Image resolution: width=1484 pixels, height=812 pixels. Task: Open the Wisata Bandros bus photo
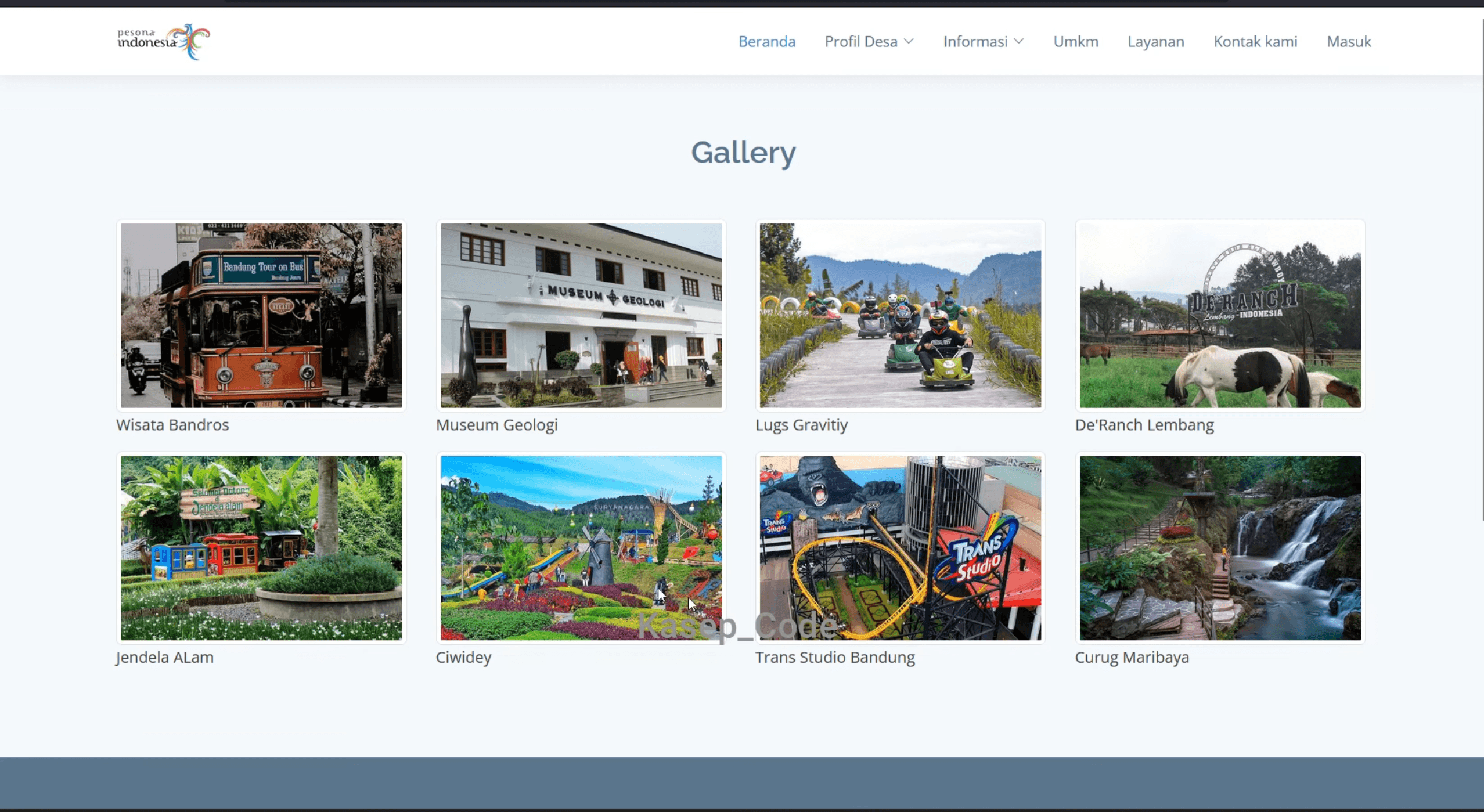tap(261, 315)
